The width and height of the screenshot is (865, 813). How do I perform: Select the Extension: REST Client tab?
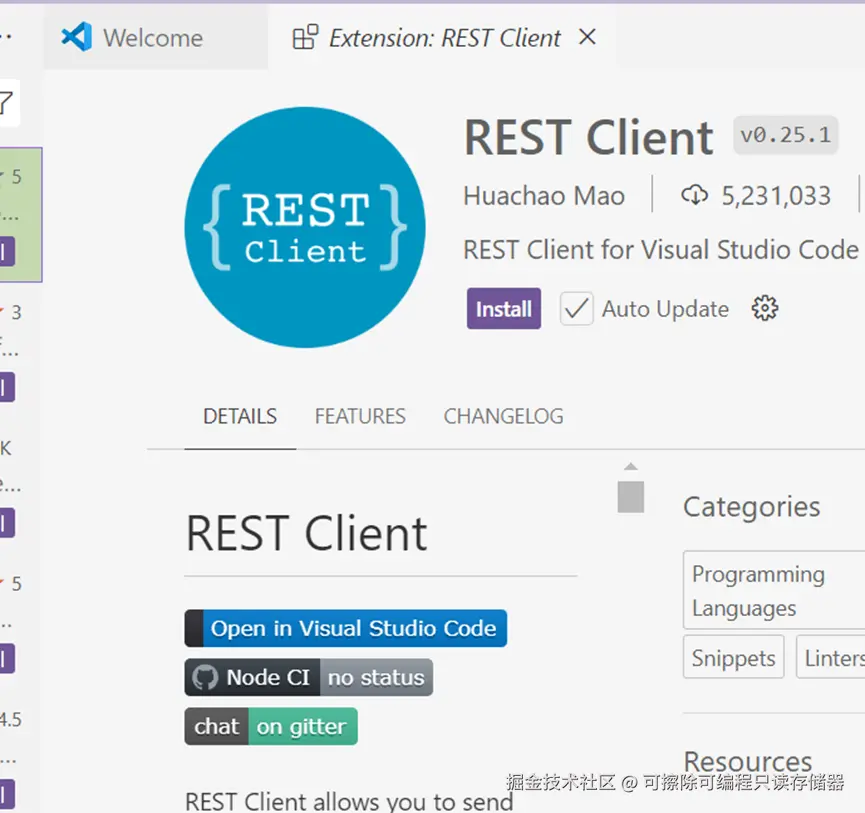point(444,38)
